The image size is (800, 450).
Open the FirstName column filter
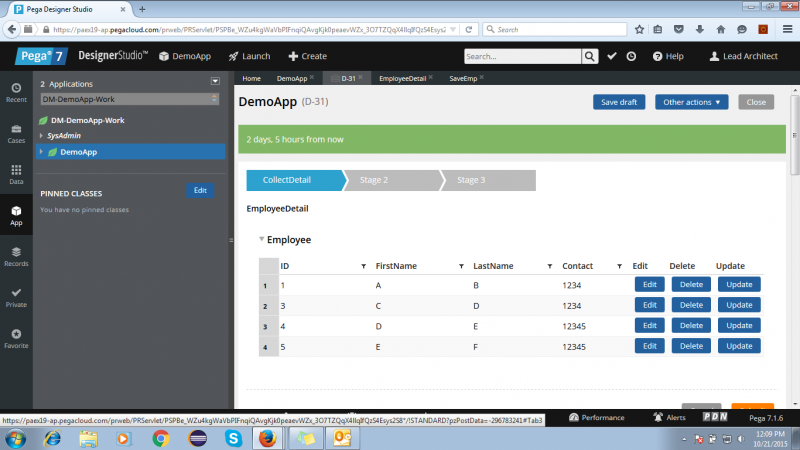click(461, 266)
